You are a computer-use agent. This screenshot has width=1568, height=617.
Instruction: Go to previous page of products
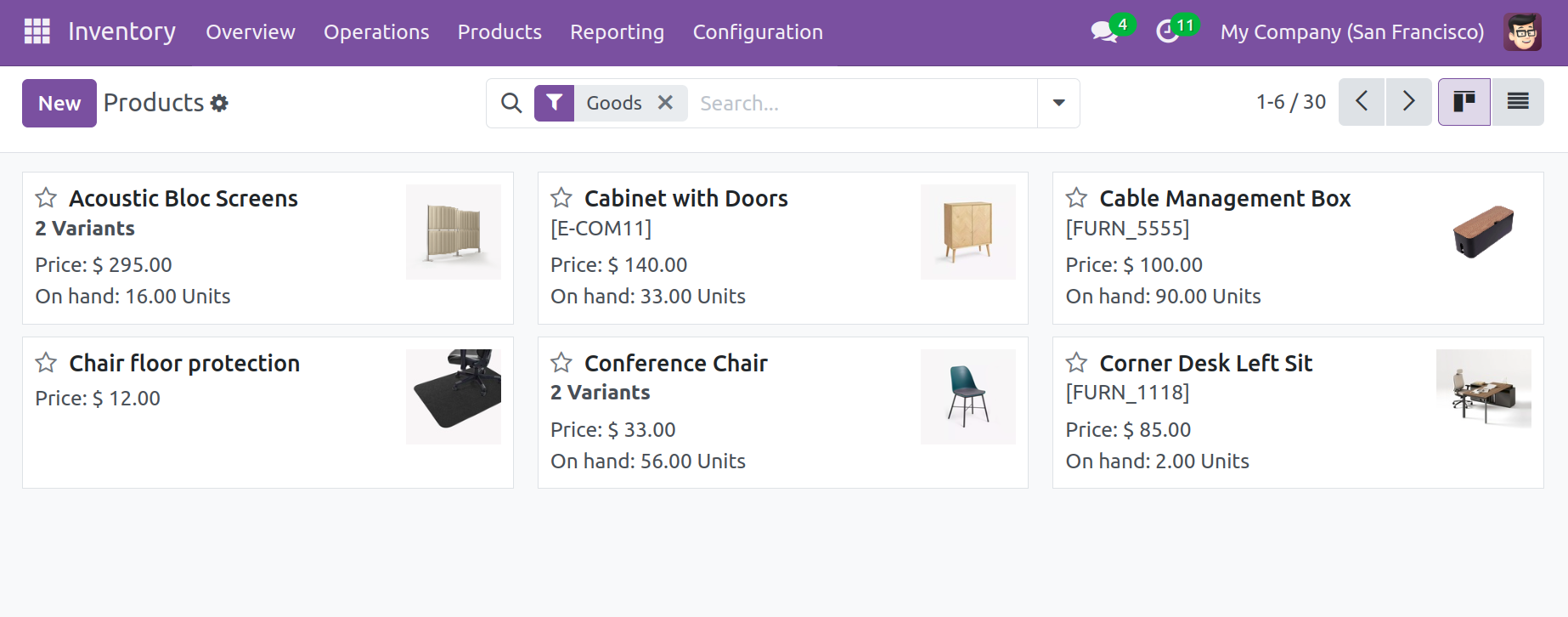[1361, 101]
